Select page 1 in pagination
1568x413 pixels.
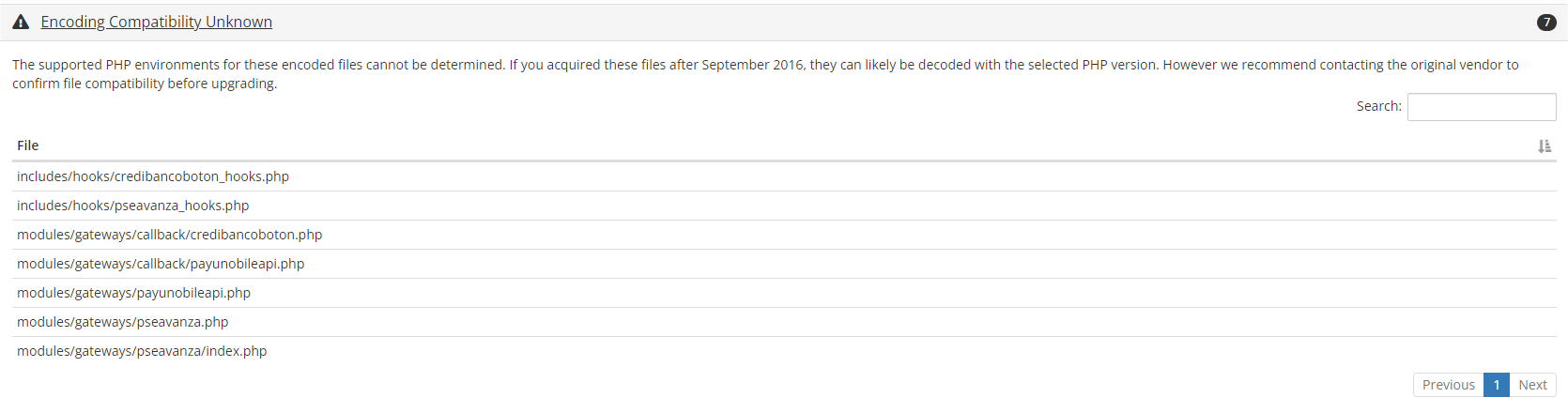[1497, 385]
